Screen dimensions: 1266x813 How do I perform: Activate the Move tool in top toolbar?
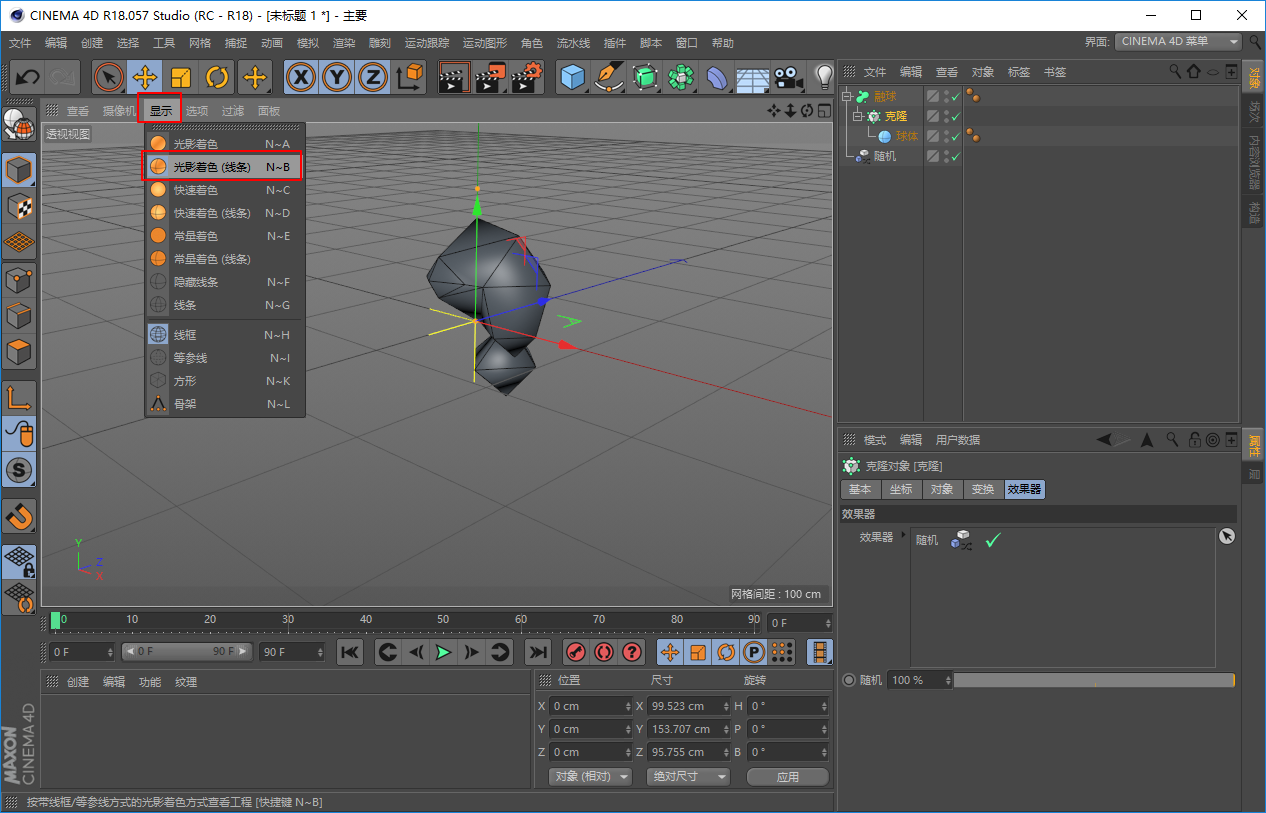pos(144,77)
